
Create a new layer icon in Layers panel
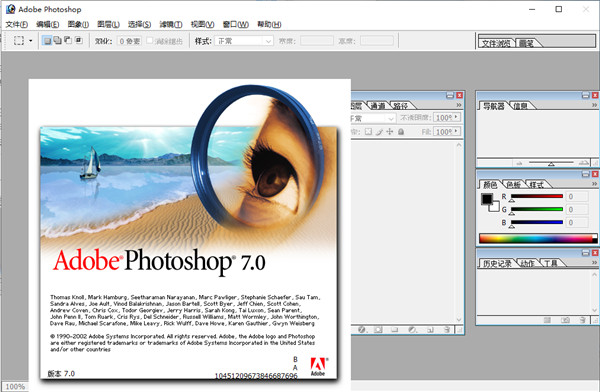coord(430,330)
